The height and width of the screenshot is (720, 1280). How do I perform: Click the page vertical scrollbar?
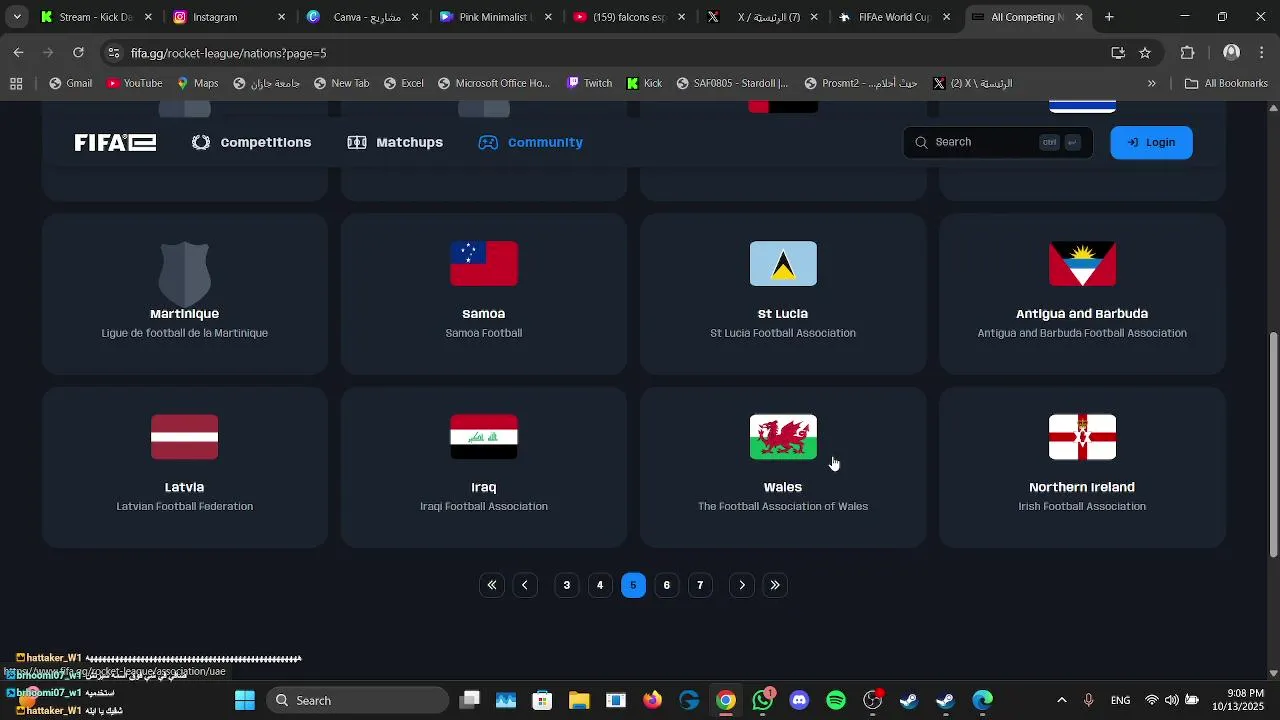click(1273, 445)
